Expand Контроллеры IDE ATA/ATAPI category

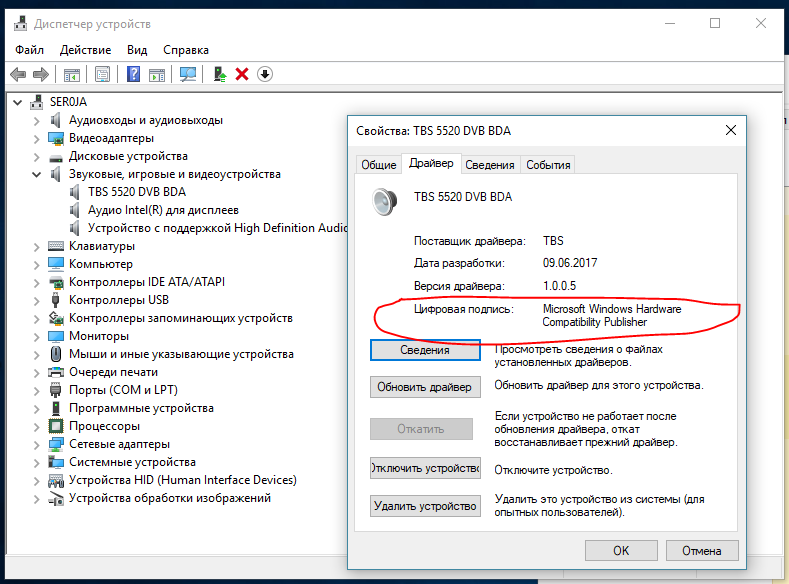click(x=36, y=283)
